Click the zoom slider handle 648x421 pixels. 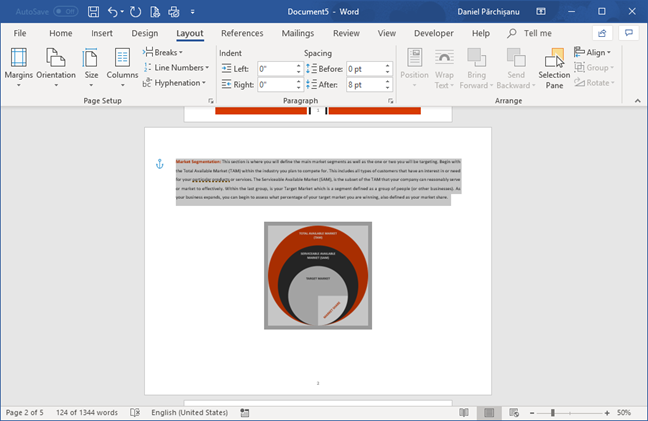(553, 413)
